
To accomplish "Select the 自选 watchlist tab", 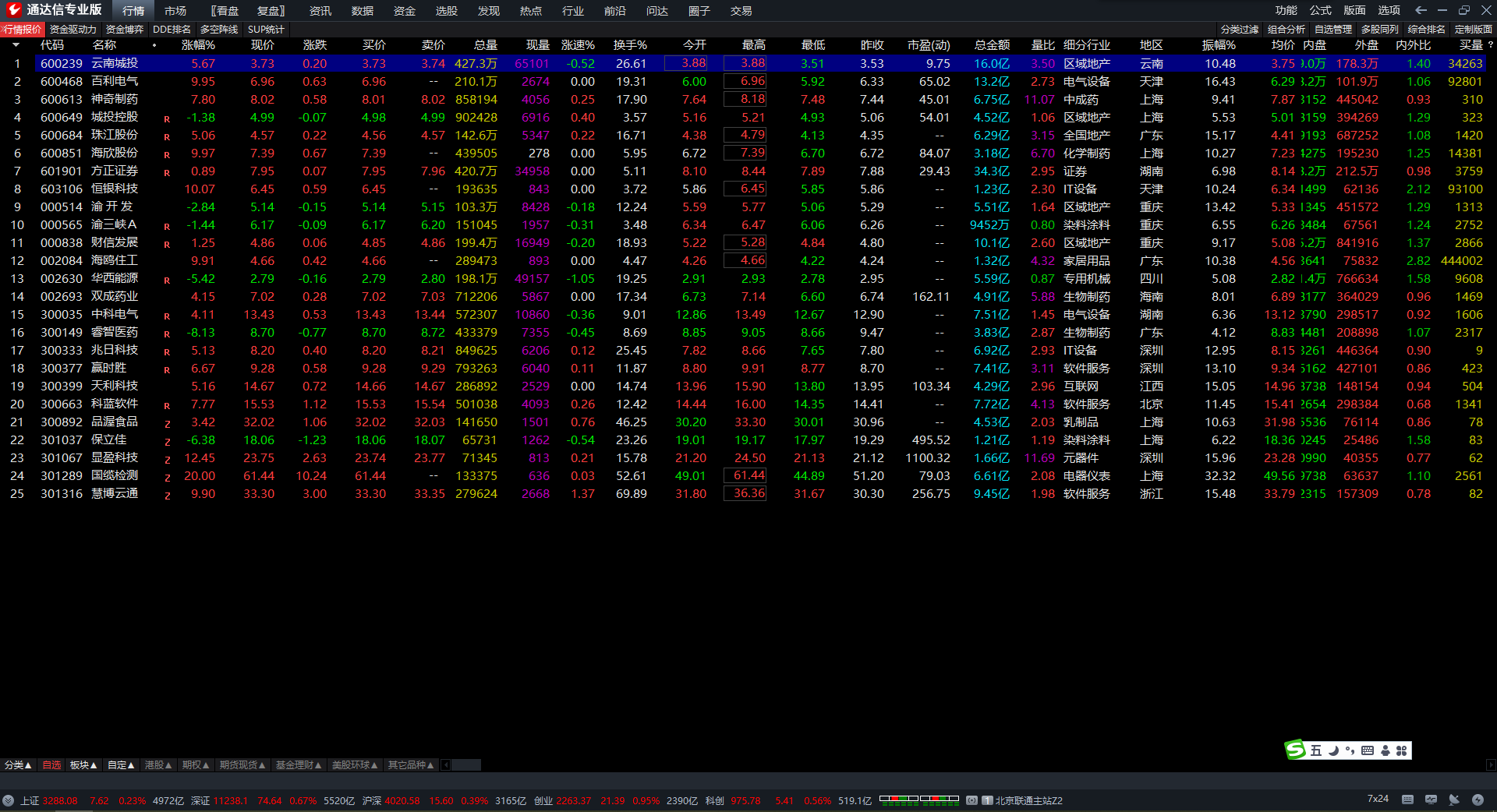I will (x=51, y=765).
